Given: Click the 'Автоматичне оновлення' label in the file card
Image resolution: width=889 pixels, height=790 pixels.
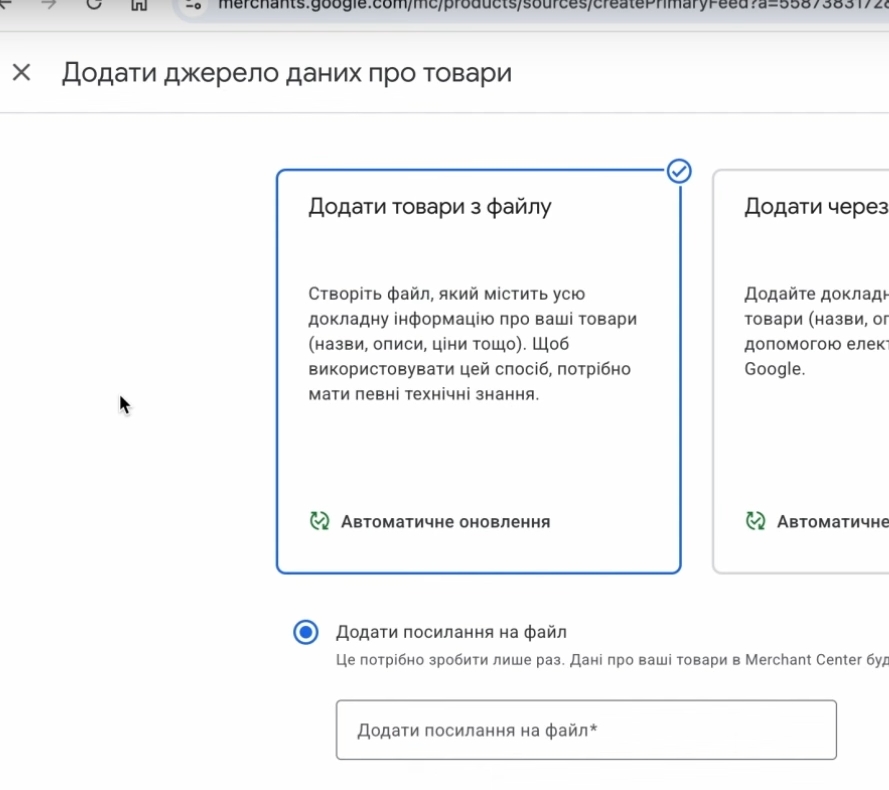Looking at the screenshot, I should 445,521.
